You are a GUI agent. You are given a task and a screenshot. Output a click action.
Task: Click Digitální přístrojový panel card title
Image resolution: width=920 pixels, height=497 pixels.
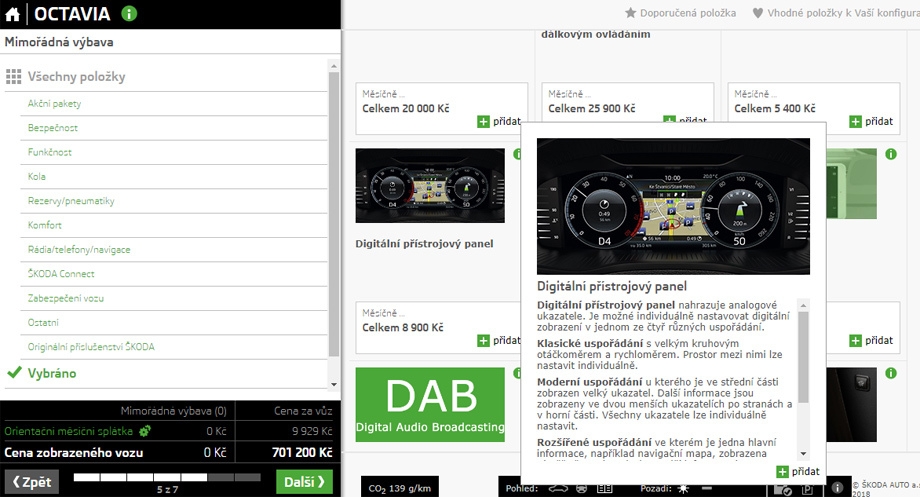click(424, 244)
